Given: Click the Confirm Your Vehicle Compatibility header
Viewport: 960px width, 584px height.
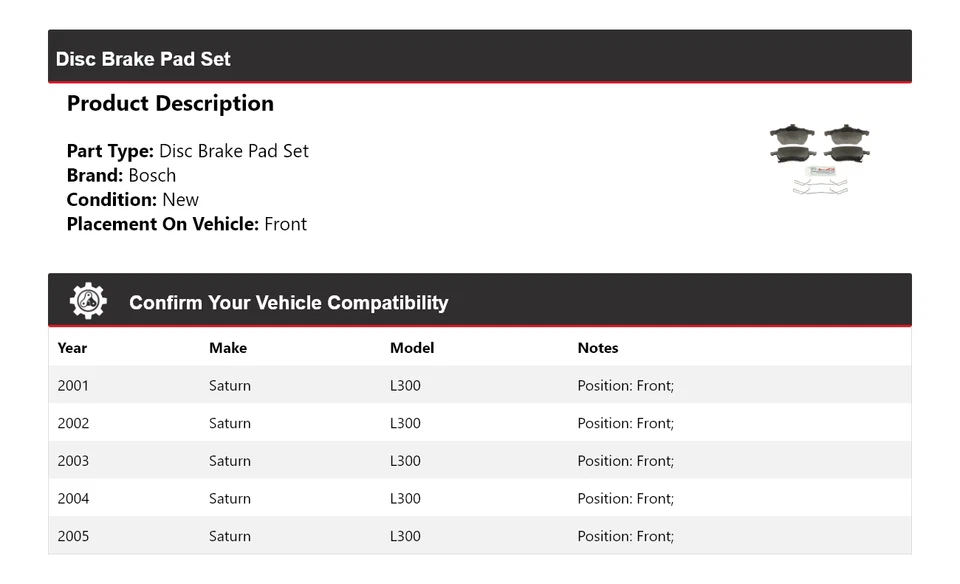Looking at the screenshot, I should point(288,303).
